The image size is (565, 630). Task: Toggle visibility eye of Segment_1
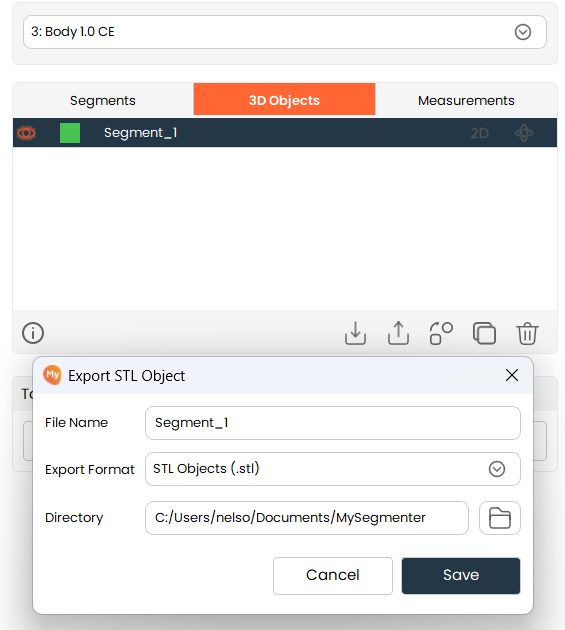click(x=27, y=133)
